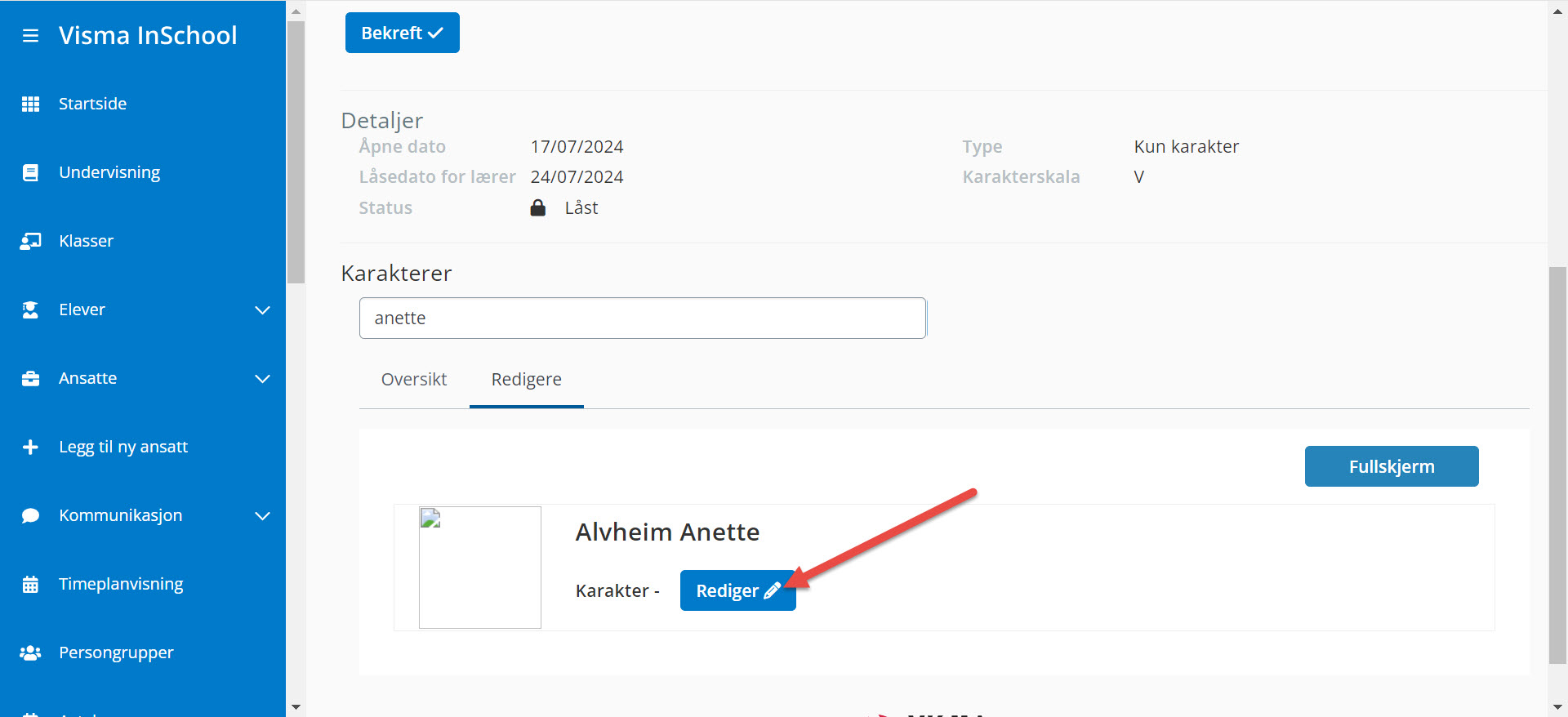Click Alvheim Anette's profile photo thumbnail
The height and width of the screenshot is (717, 1568).
480,568
